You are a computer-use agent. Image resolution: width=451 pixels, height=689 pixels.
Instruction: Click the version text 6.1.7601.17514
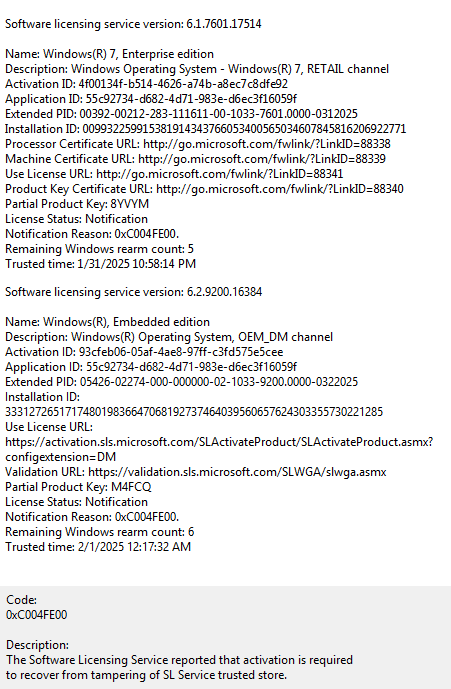click(x=224, y=24)
